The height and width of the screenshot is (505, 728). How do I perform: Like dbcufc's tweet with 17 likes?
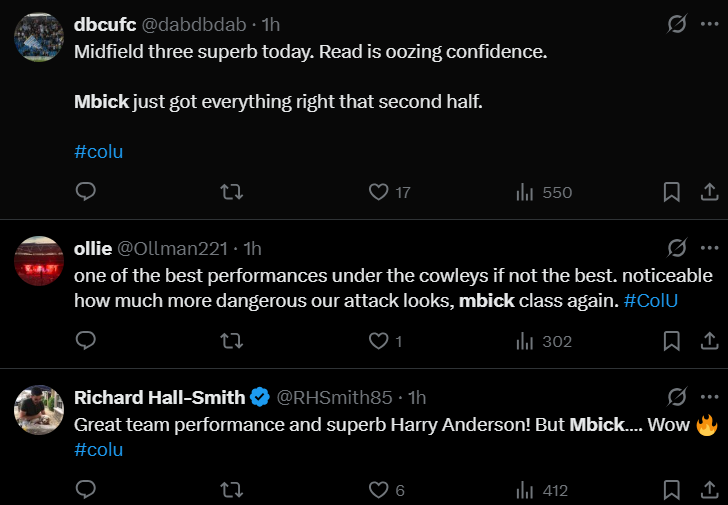pos(379,191)
